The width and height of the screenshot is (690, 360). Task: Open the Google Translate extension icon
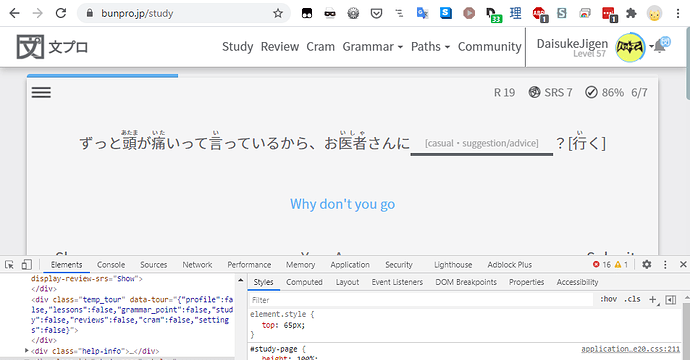point(422,13)
